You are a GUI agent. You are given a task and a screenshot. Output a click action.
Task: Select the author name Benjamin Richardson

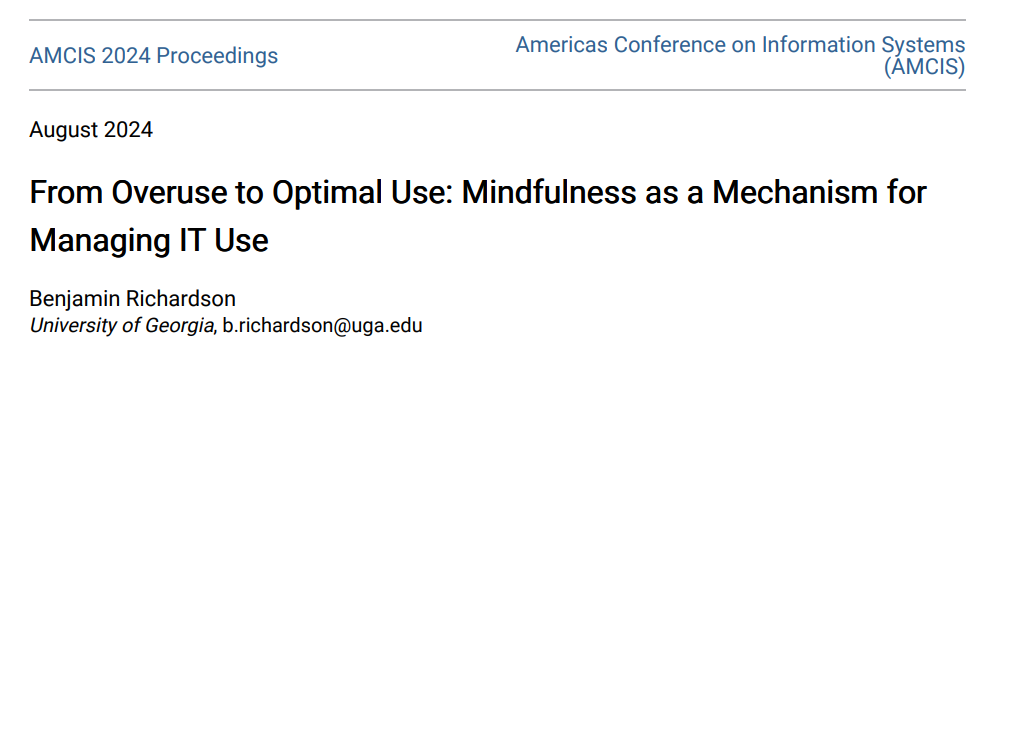pos(132,298)
